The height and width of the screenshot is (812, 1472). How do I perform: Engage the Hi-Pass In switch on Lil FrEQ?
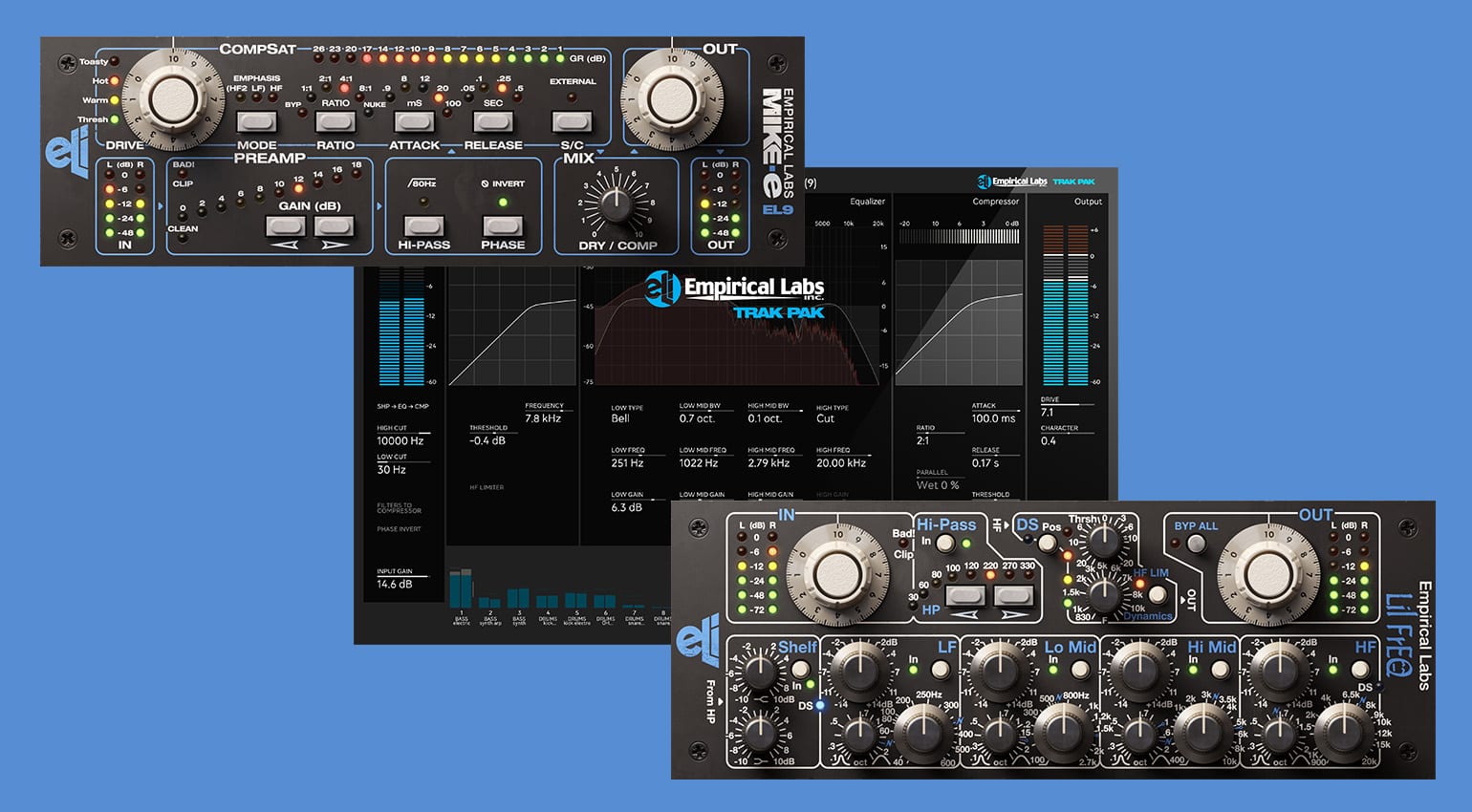[x=945, y=543]
